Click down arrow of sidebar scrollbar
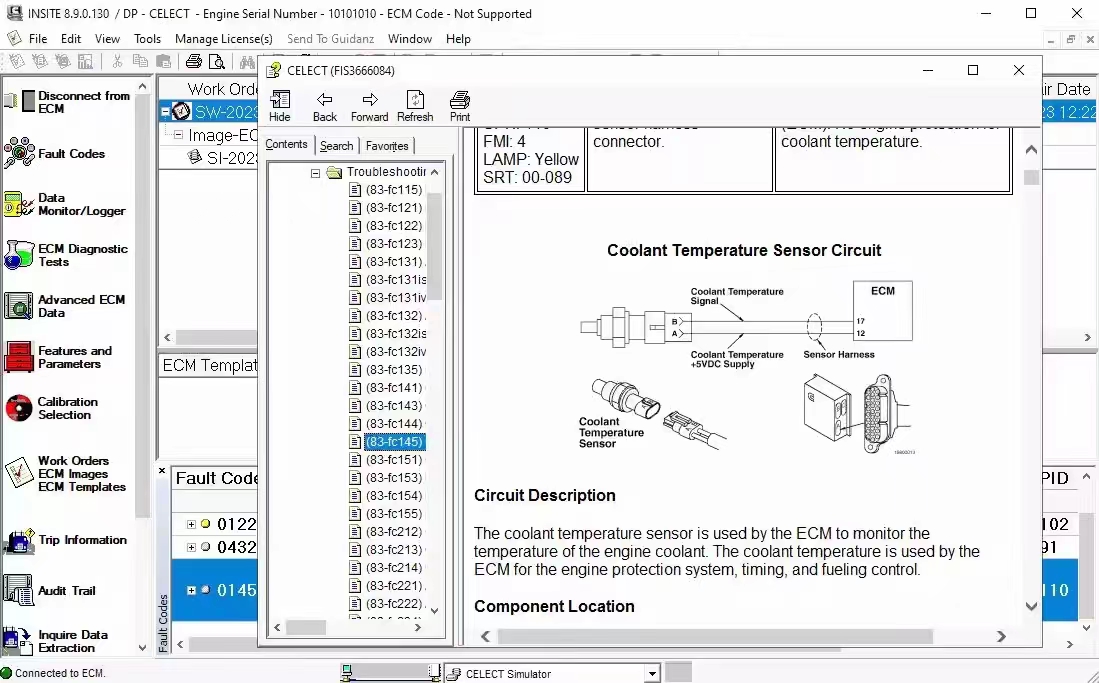This screenshot has height=683, width=1099. [142, 648]
